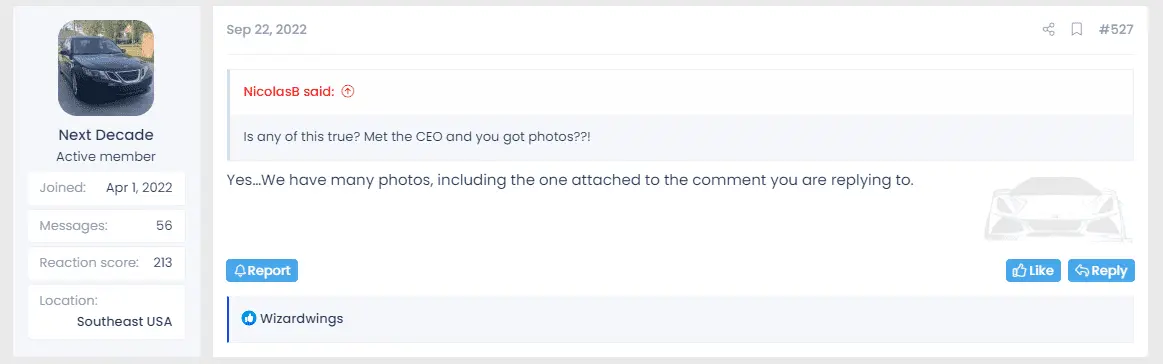Click Wizardwings in the reactions list
Image resolution: width=1163 pixels, height=364 pixels.
[301, 319]
